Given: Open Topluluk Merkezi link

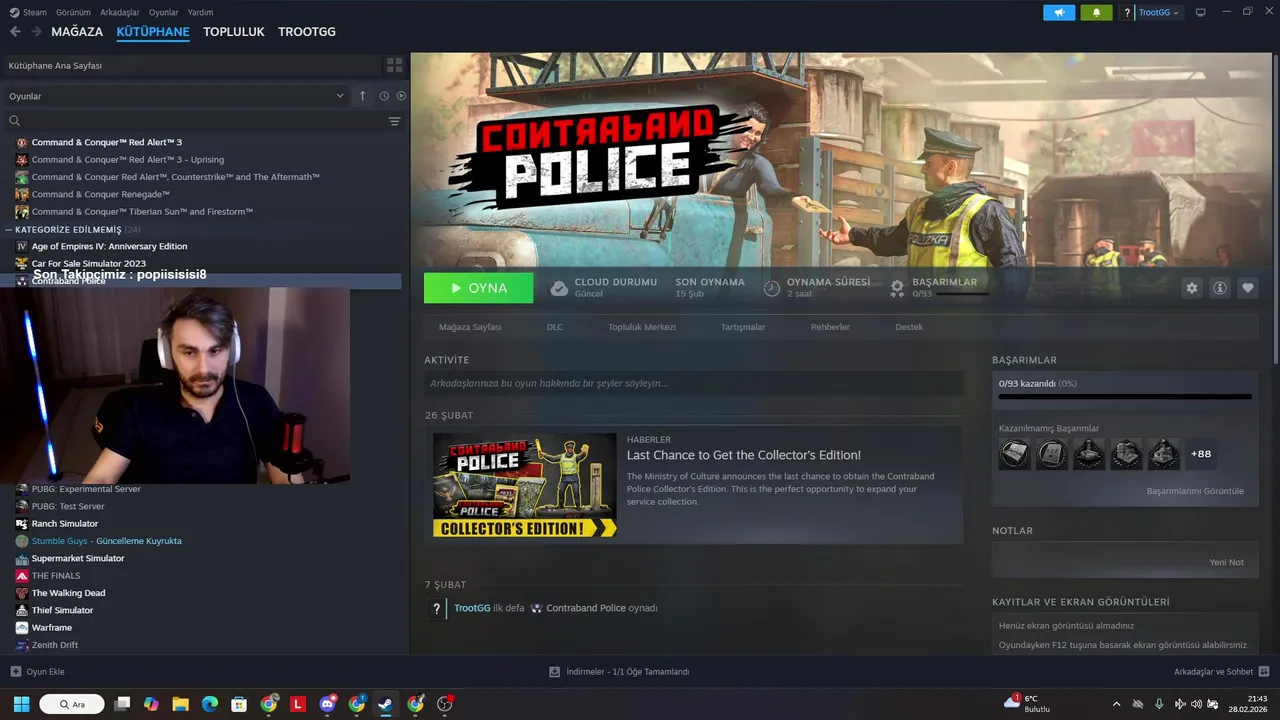Looking at the screenshot, I should 642,327.
